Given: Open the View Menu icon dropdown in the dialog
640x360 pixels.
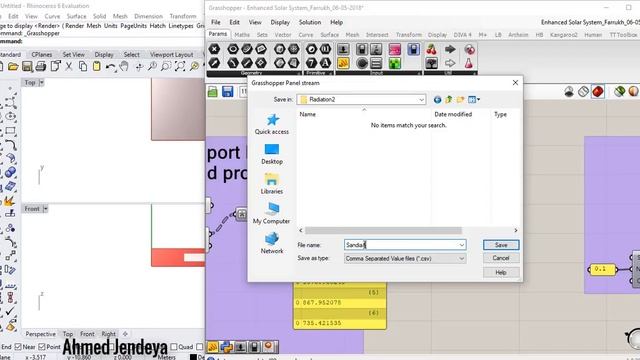Looking at the screenshot, I should point(473,100).
